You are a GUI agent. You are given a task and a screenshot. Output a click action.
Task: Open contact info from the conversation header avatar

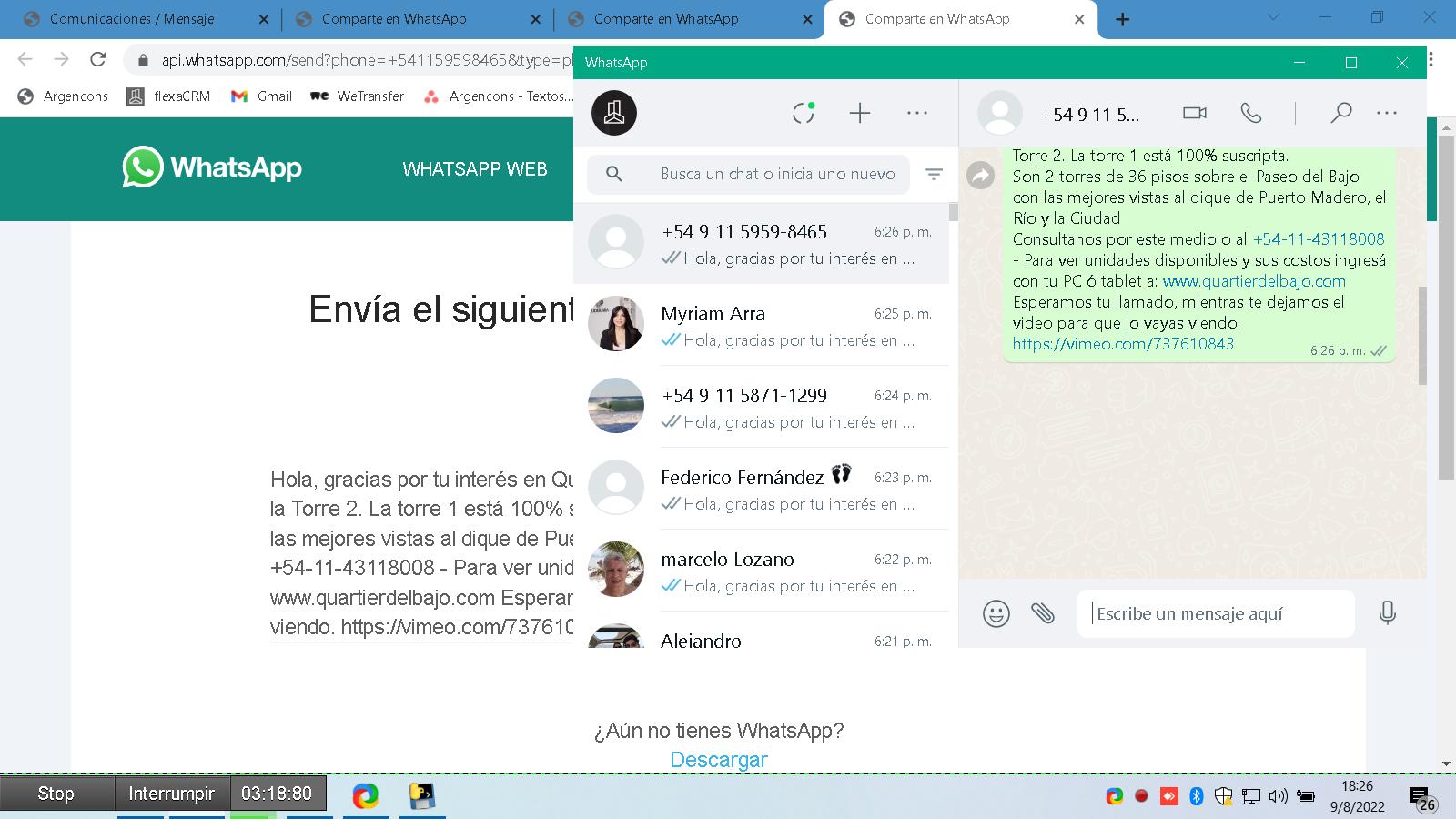(999, 113)
